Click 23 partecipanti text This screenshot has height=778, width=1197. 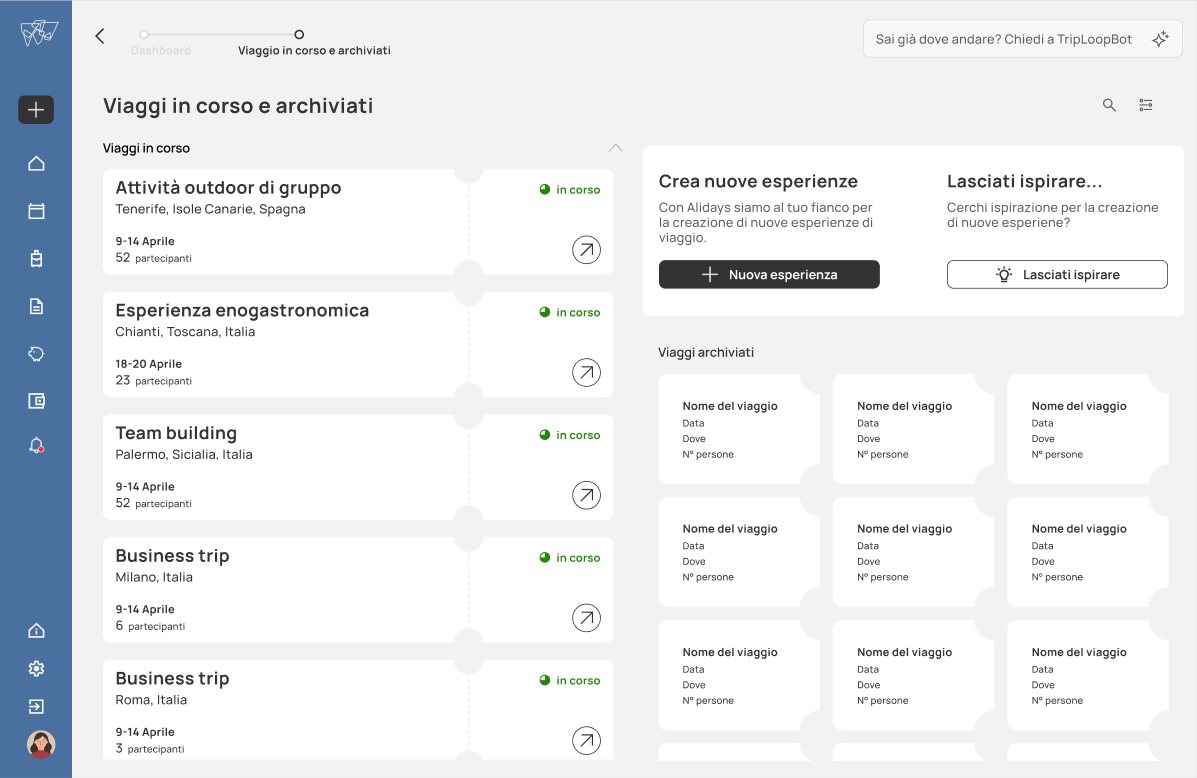pyautogui.click(x=153, y=380)
